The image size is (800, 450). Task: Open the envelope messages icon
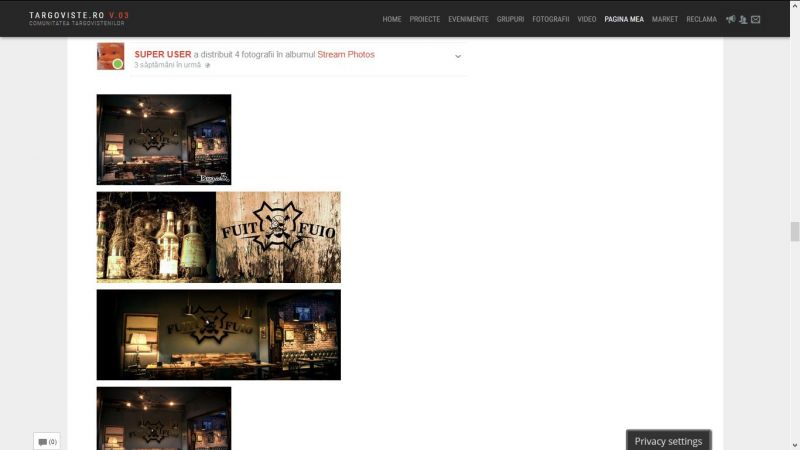tap(756, 19)
